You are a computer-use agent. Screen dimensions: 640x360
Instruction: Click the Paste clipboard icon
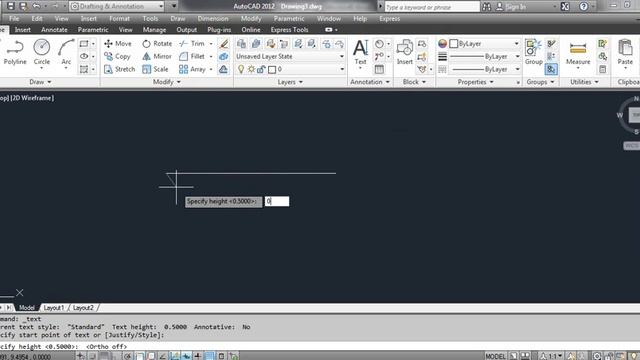coord(625,52)
